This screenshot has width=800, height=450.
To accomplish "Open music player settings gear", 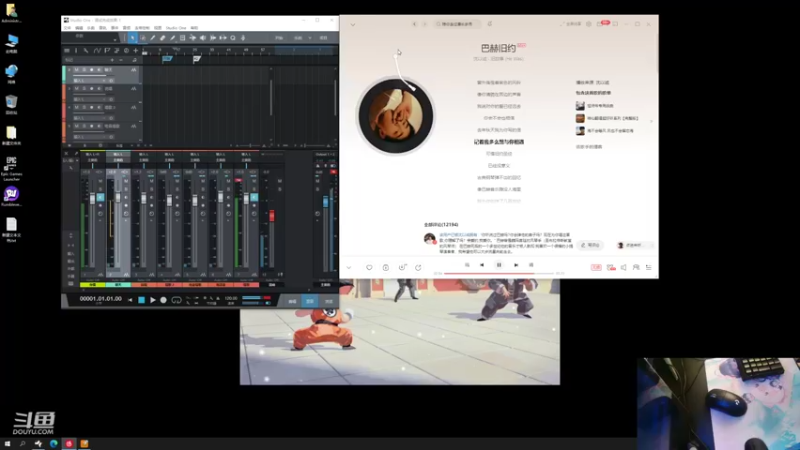I will tap(588, 24).
